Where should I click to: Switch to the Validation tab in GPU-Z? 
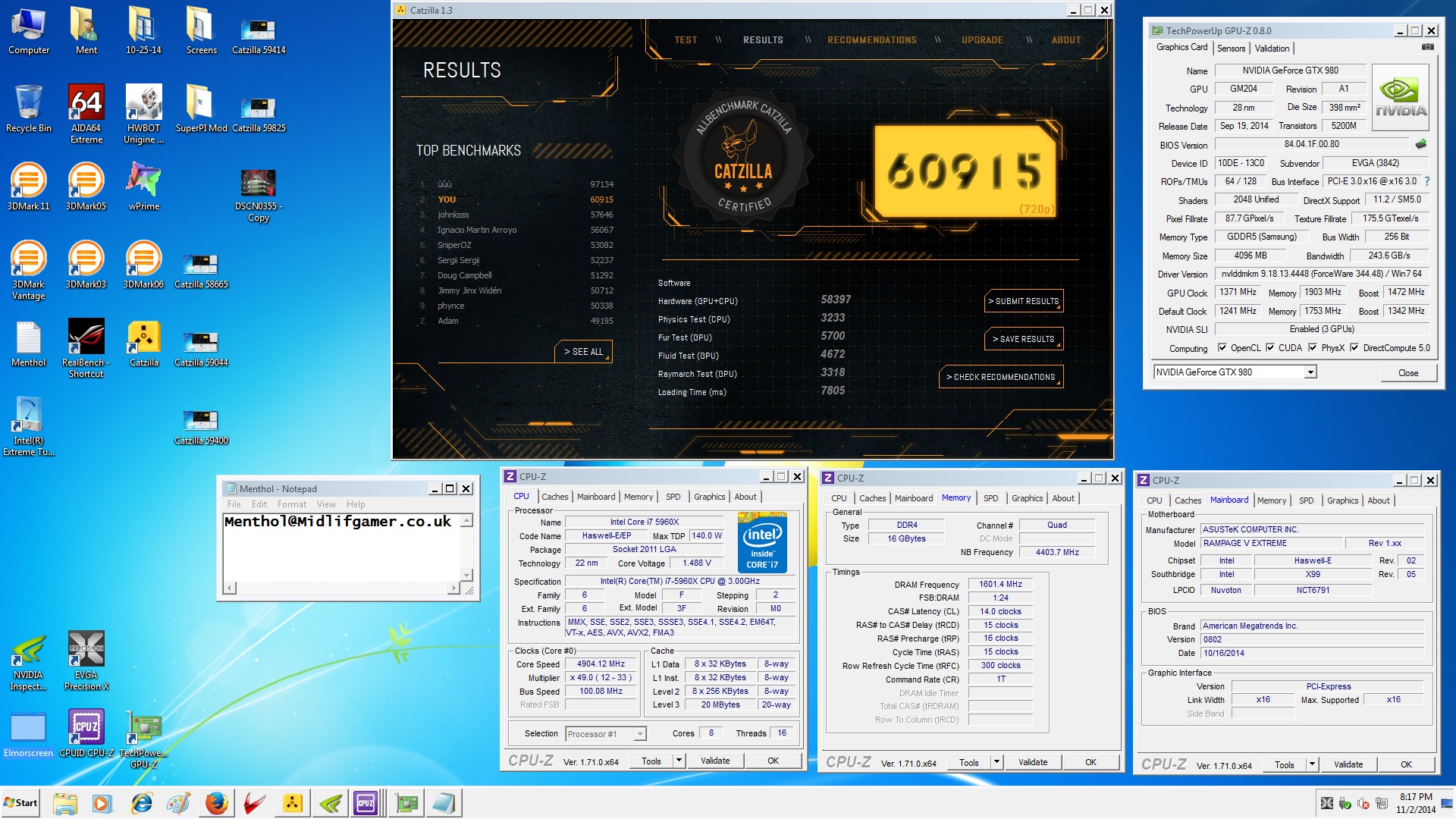pos(1272,48)
